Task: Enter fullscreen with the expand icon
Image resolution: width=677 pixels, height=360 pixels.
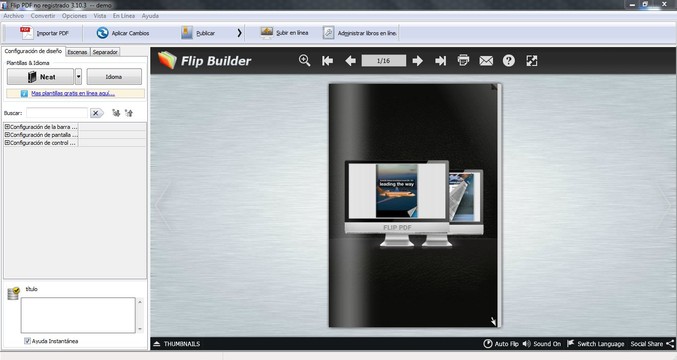Action: point(532,61)
